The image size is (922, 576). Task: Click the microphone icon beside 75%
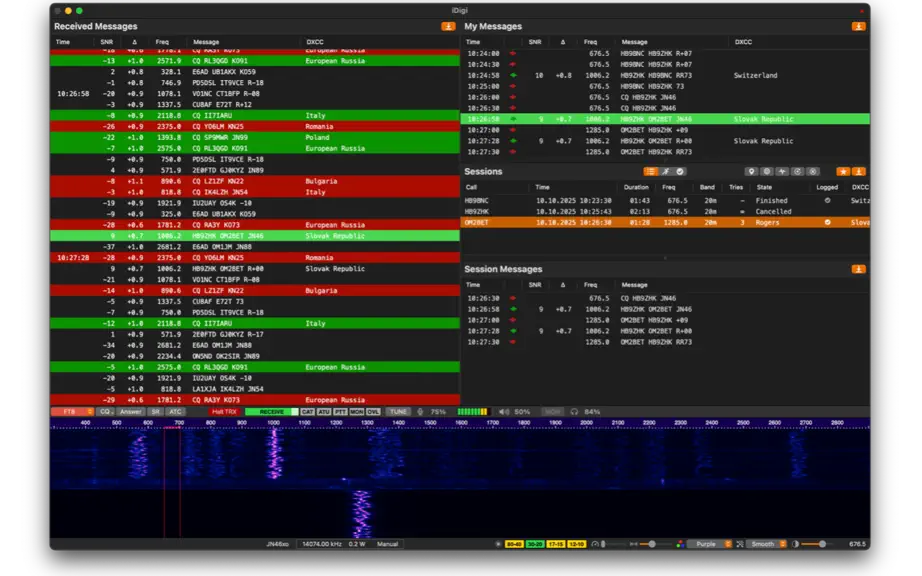pos(420,412)
